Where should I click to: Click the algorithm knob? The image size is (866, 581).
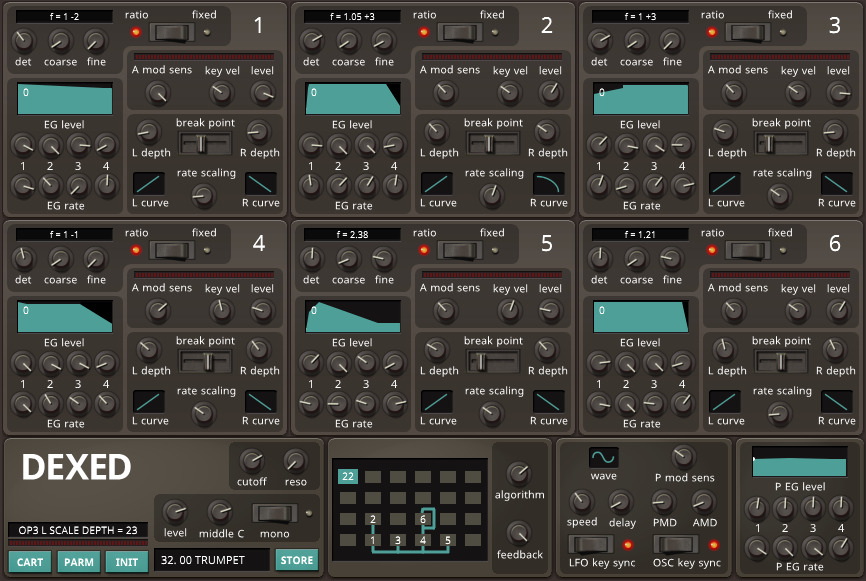click(519, 474)
